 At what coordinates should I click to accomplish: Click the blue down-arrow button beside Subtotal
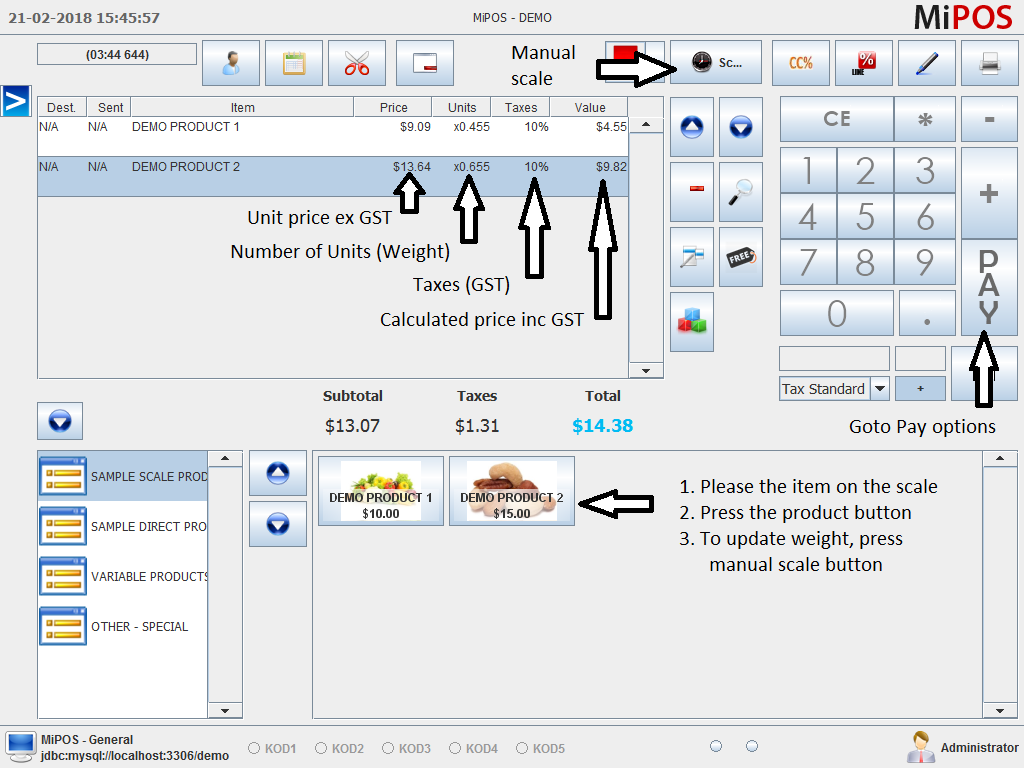click(60, 421)
